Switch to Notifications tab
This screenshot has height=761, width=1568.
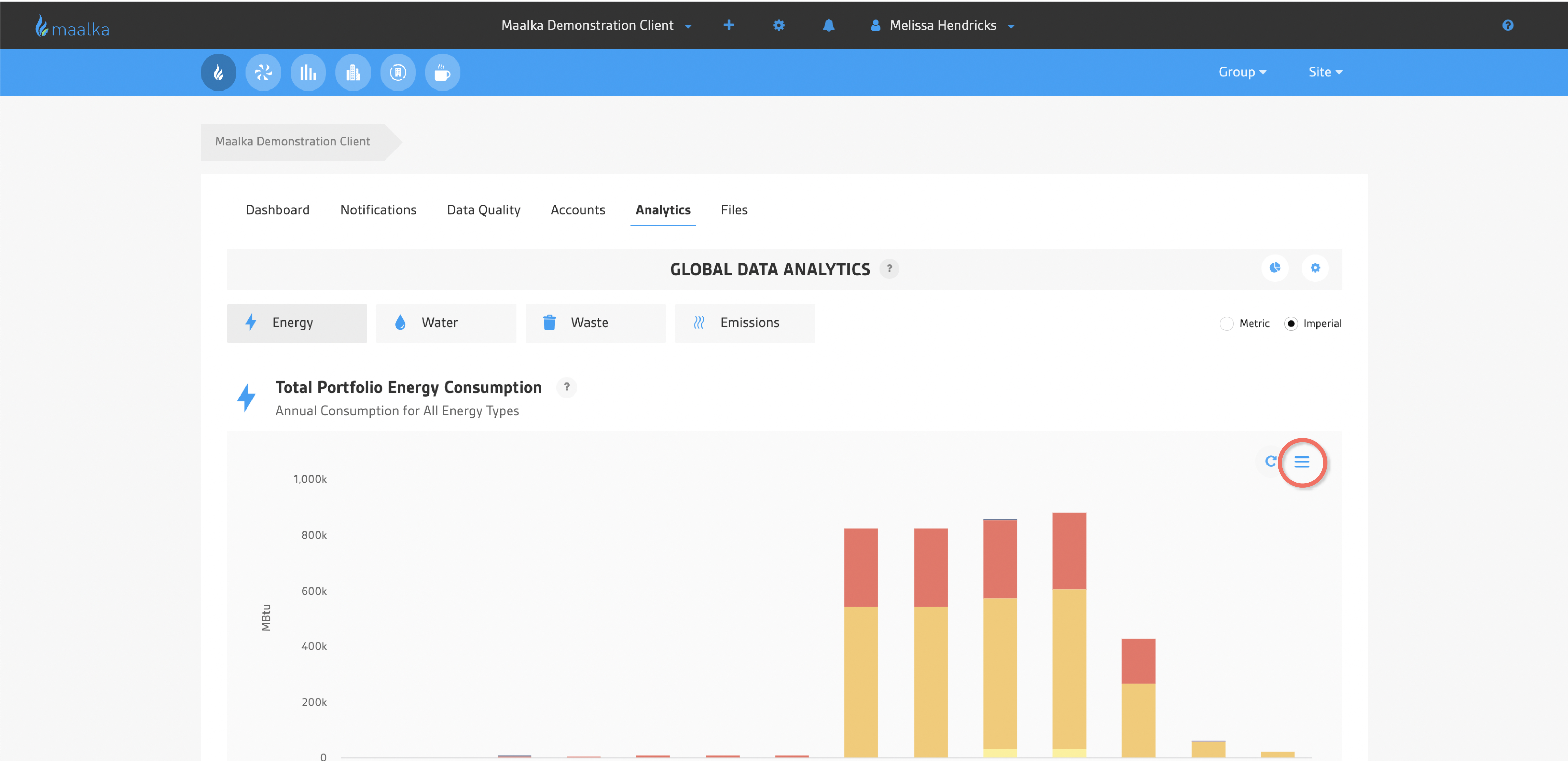pos(378,210)
